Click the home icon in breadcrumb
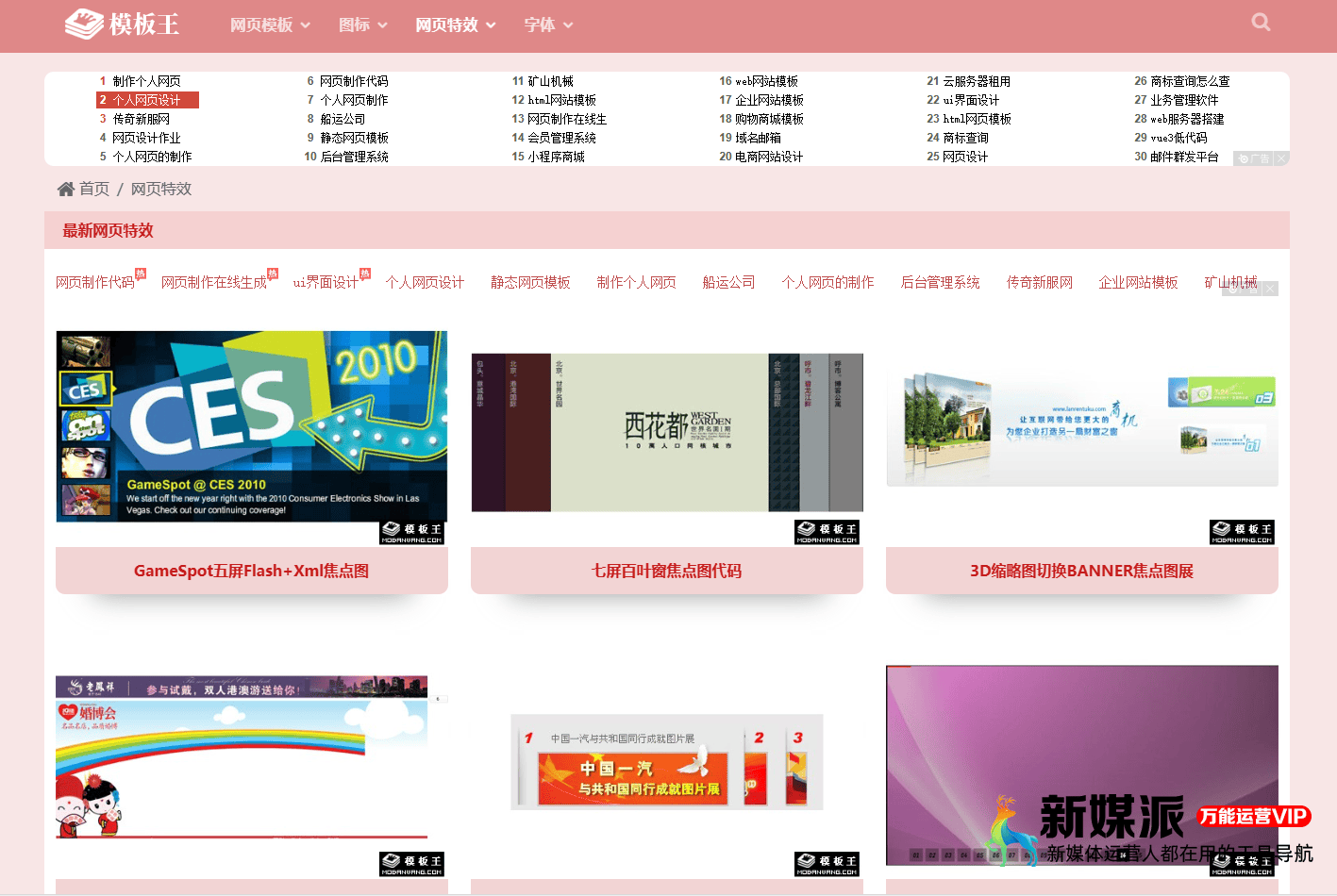Screen dimensions: 1337x896 click(66, 190)
